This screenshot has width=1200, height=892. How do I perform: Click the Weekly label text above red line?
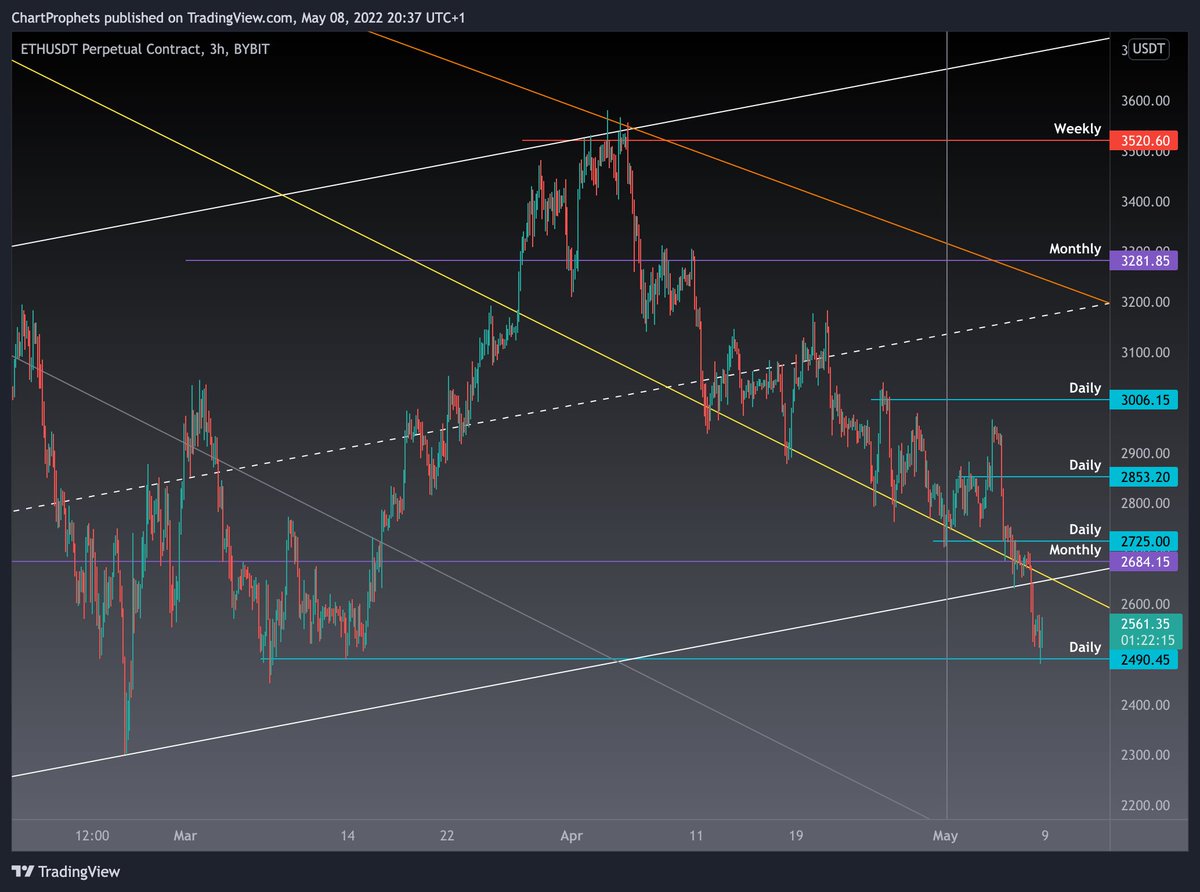click(x=1077, y=129)
